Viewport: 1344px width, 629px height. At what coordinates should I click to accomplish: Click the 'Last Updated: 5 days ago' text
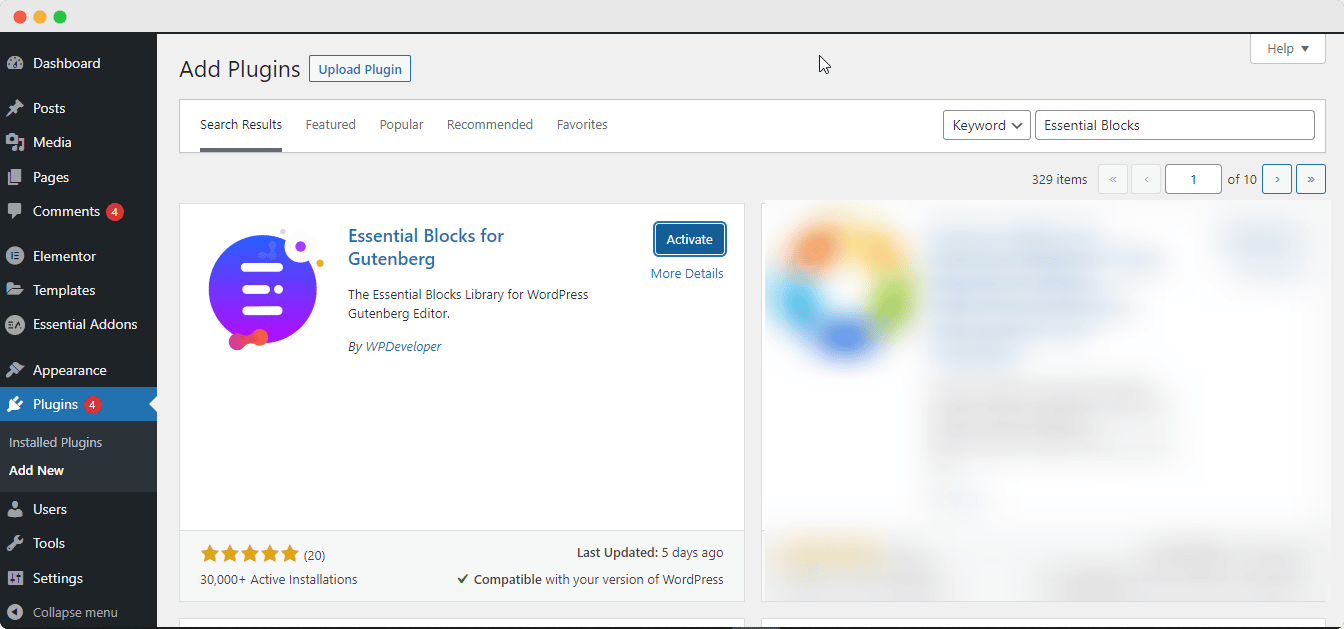[x=650, y=552]
